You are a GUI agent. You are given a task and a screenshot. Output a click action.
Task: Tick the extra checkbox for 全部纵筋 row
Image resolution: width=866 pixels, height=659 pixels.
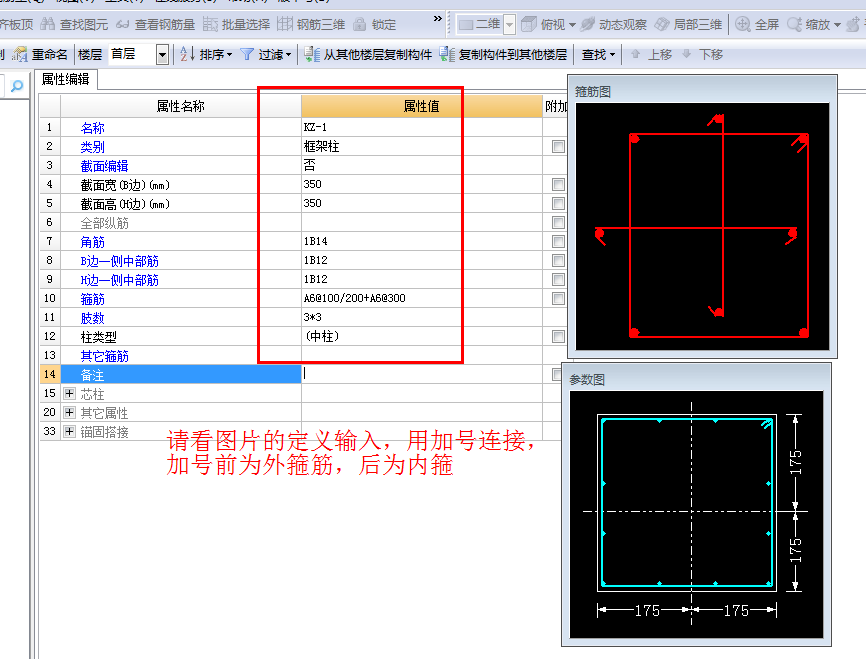tap(558, 223)
